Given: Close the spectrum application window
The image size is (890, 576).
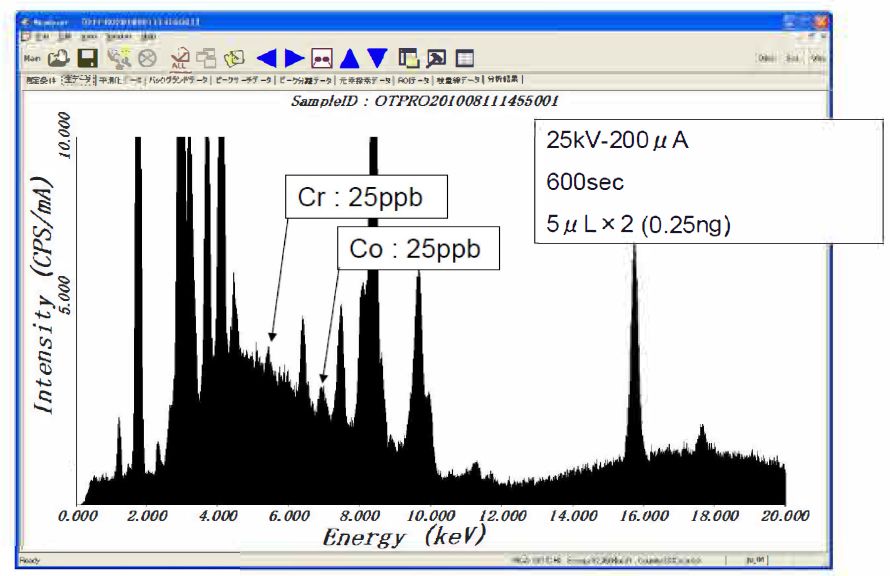Looking at the screenshot, I should [x=821, y=22].
